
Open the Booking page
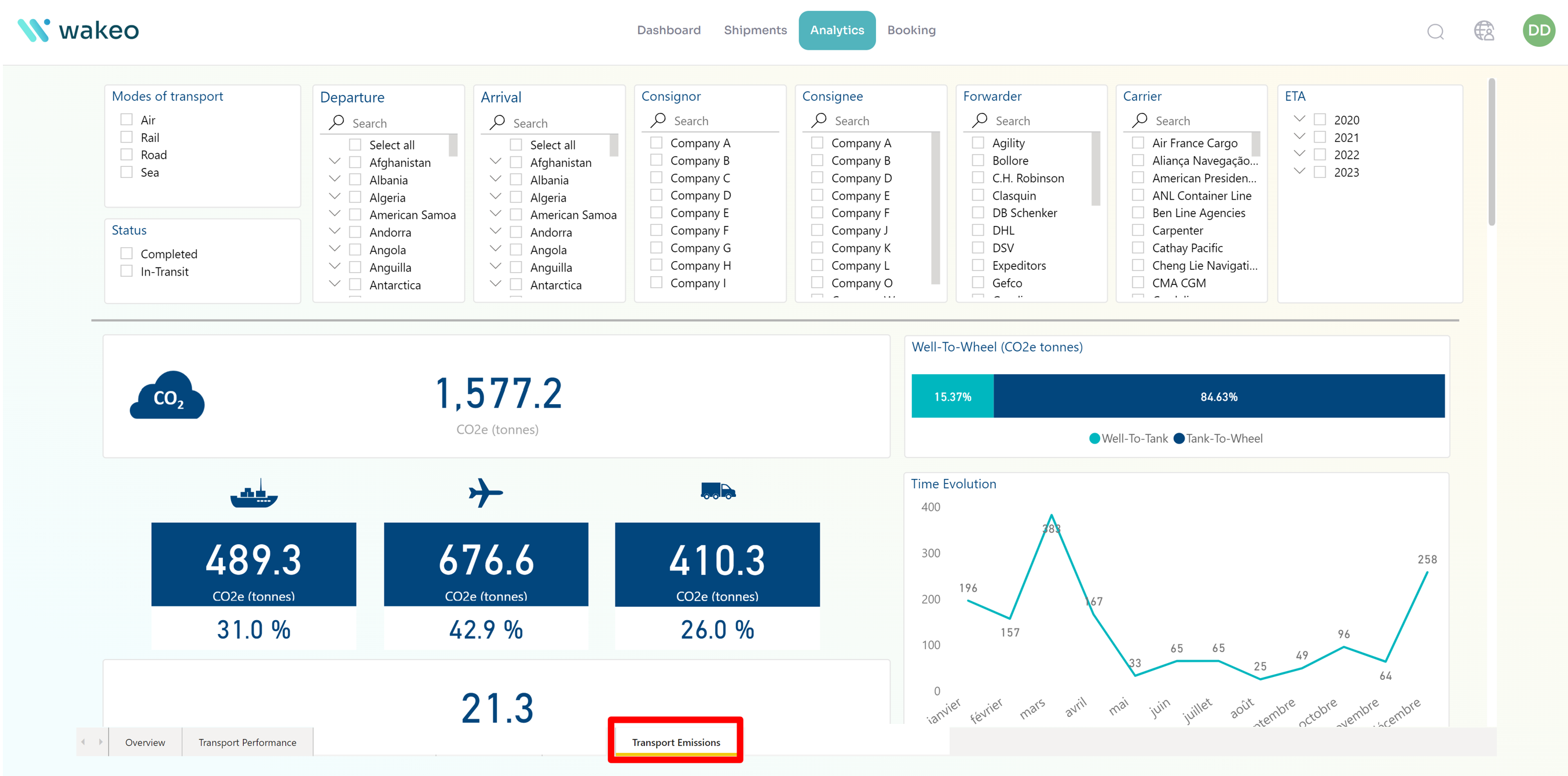(x=911, y=30)
